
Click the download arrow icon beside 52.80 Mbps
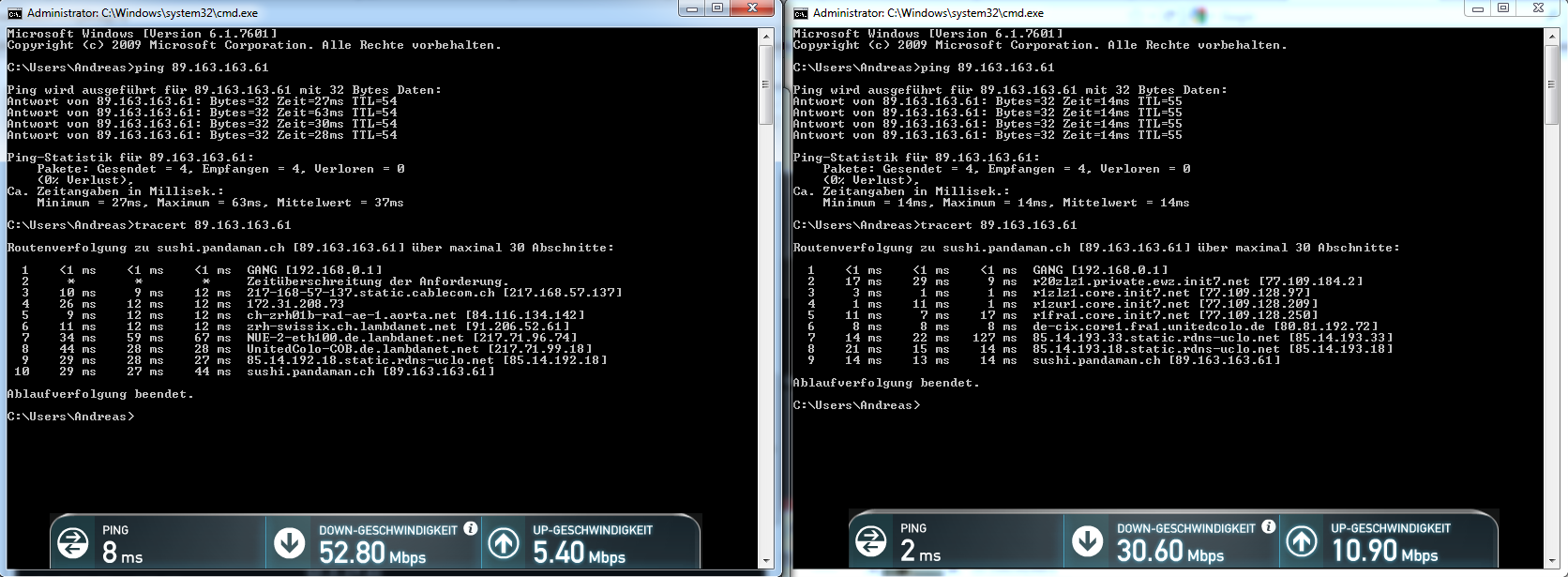click(x=289, y=543)
